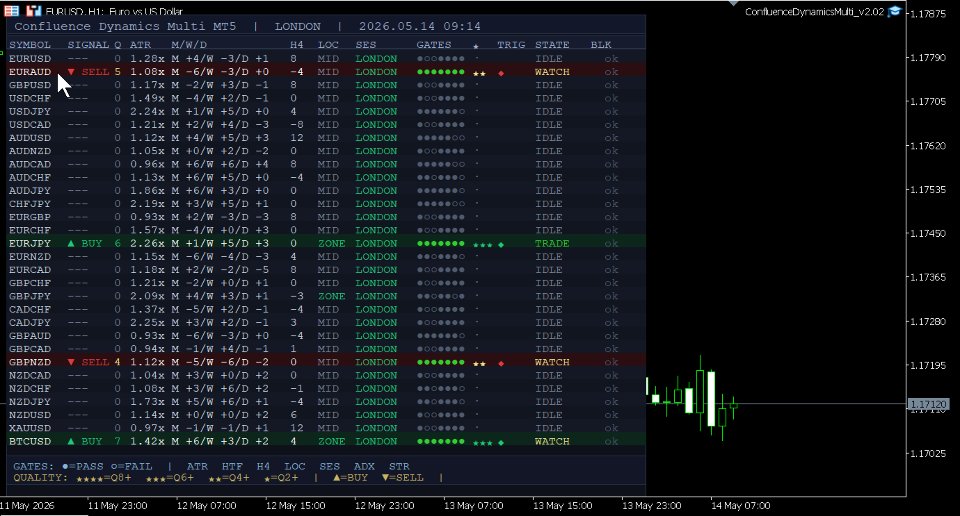
Task: Click the ConfluenceDynamicsMulti expert advisor hat icon
Action: point(894,11)
